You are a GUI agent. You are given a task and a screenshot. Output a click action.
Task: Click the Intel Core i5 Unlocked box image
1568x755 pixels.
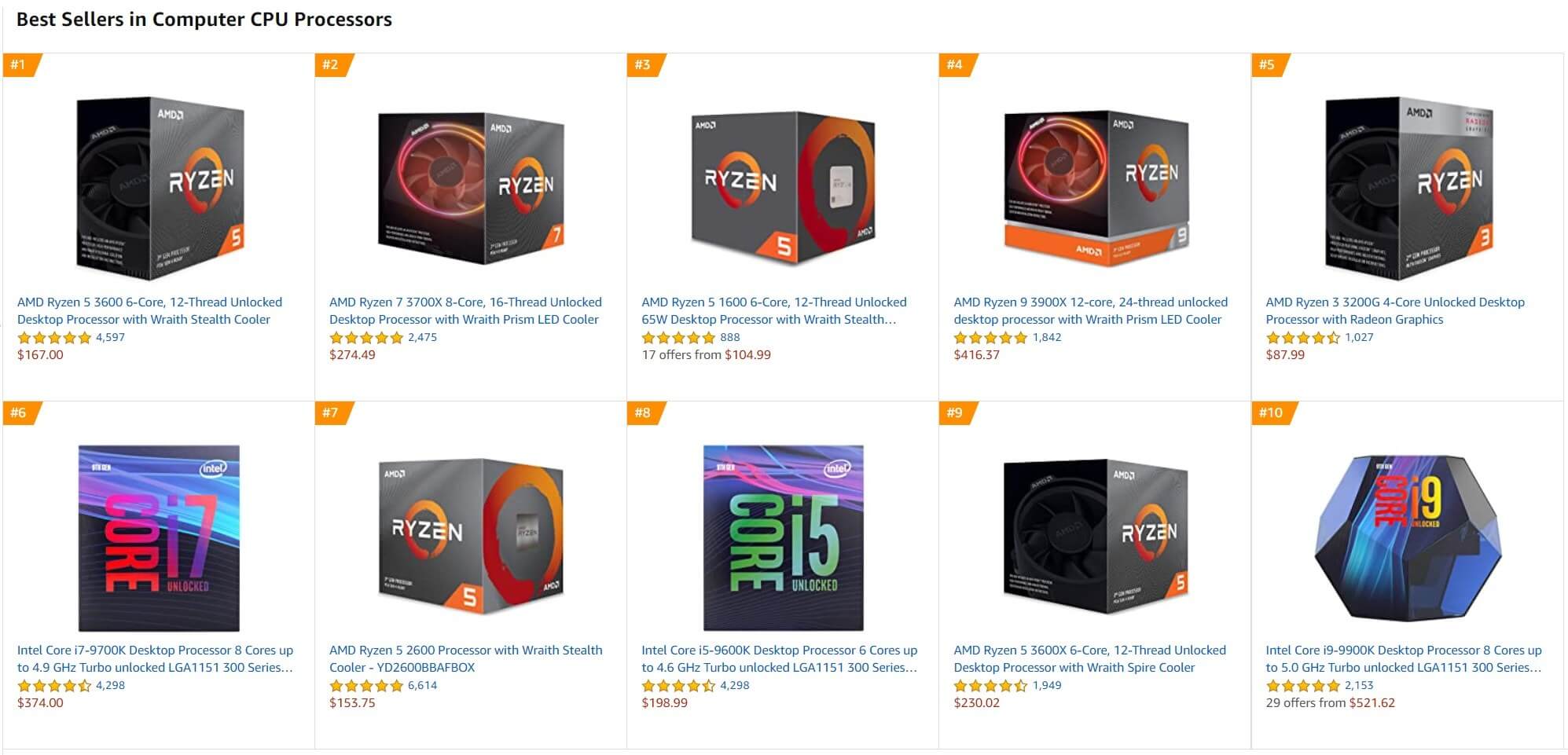[x=783, y=537]
